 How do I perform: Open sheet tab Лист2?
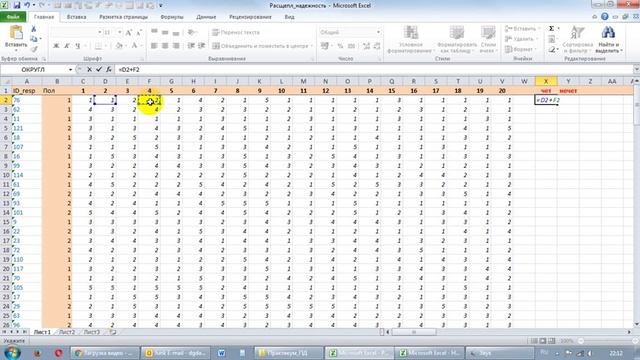coord(67,332)
